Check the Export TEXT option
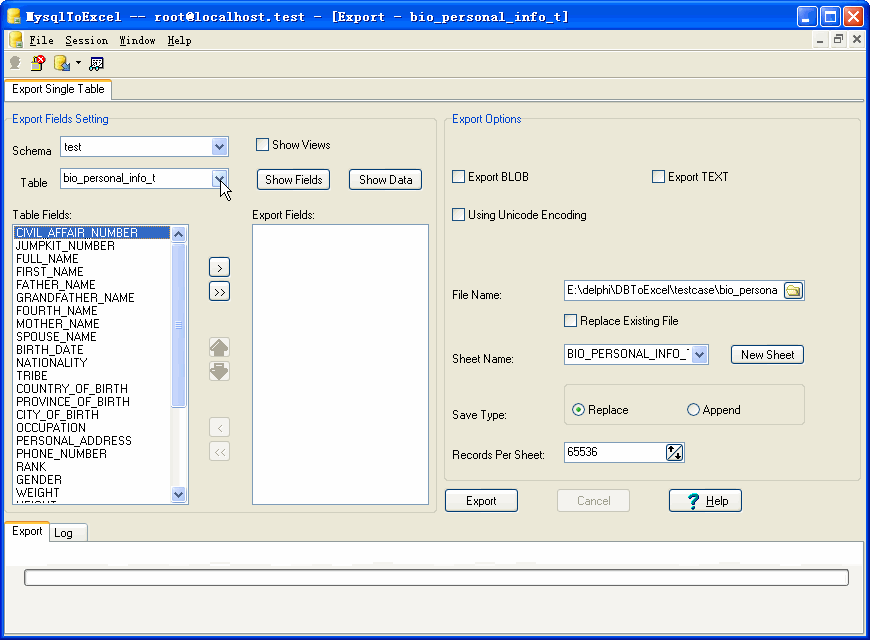This screenshot has width=870, height=640. (658, 177)
